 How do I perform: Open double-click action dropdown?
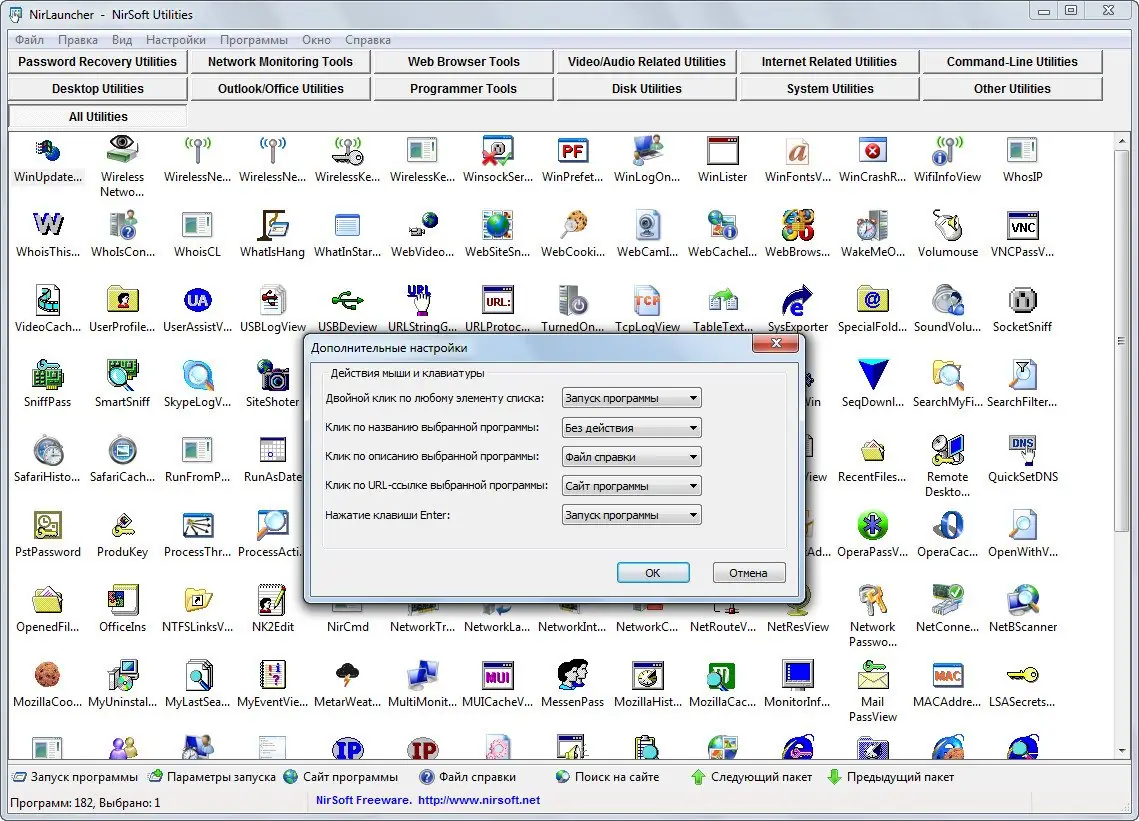point(631,398)
